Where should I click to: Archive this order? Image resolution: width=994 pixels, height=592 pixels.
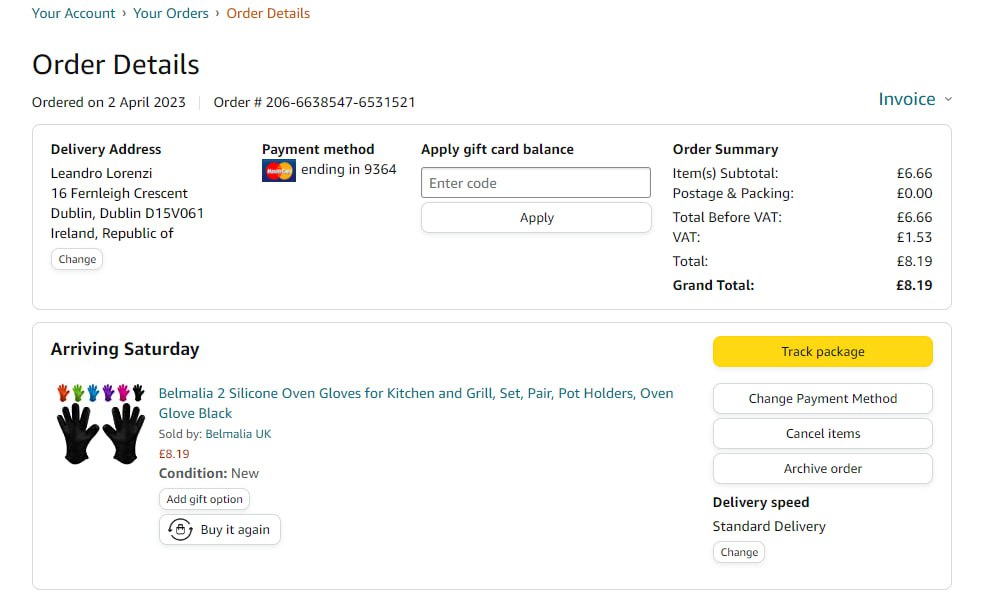[822, 468]
